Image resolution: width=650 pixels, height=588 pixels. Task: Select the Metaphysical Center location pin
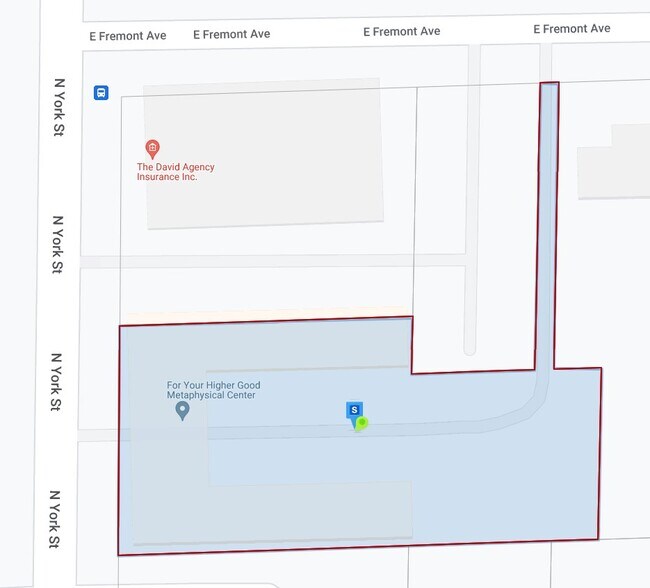[x=182, y=410]
